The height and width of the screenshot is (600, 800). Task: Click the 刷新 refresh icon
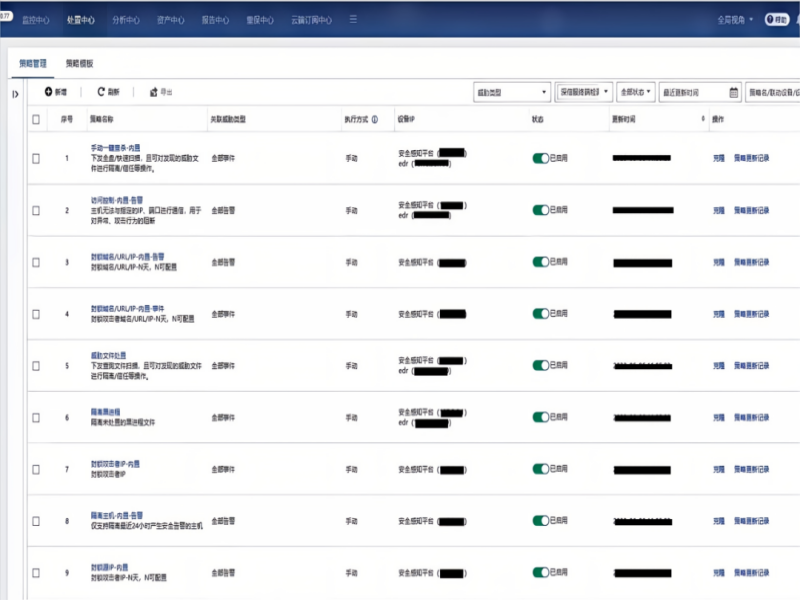tap(101, 92)
